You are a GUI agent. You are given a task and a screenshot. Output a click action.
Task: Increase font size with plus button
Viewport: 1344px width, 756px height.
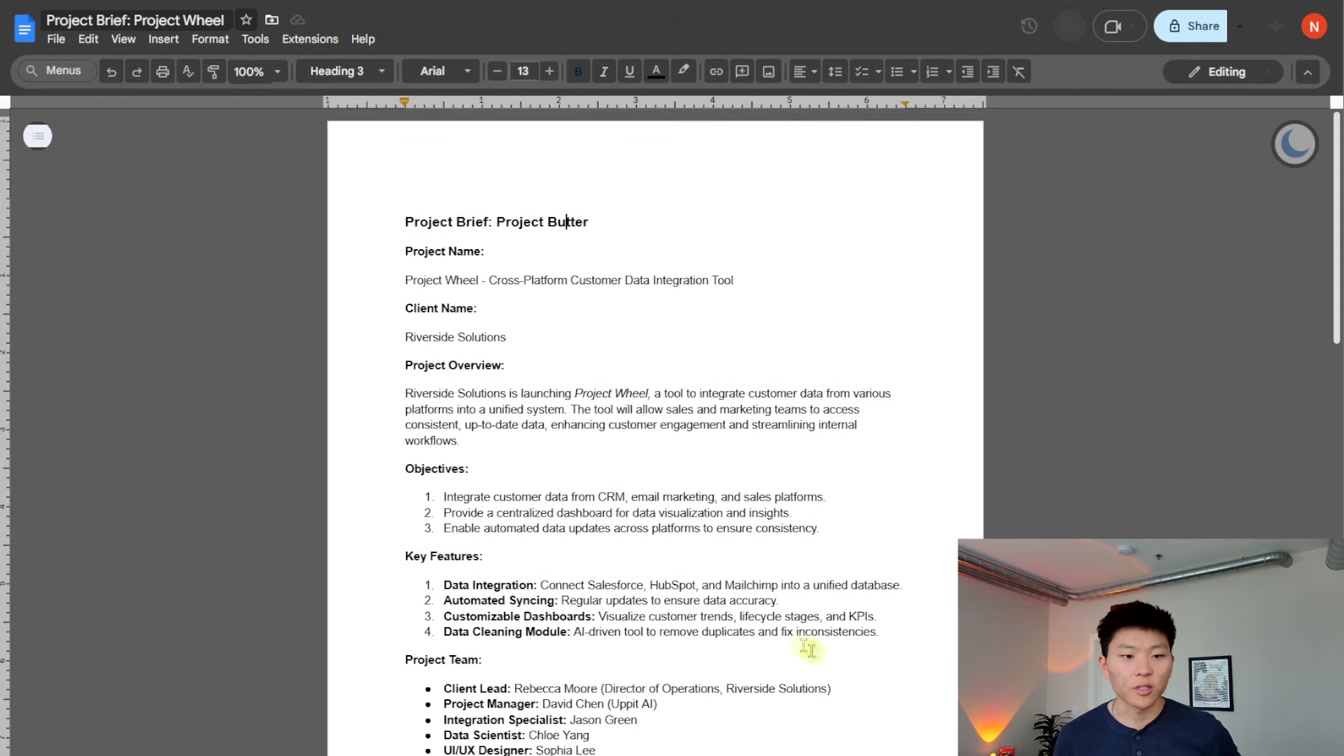[549, 72]
